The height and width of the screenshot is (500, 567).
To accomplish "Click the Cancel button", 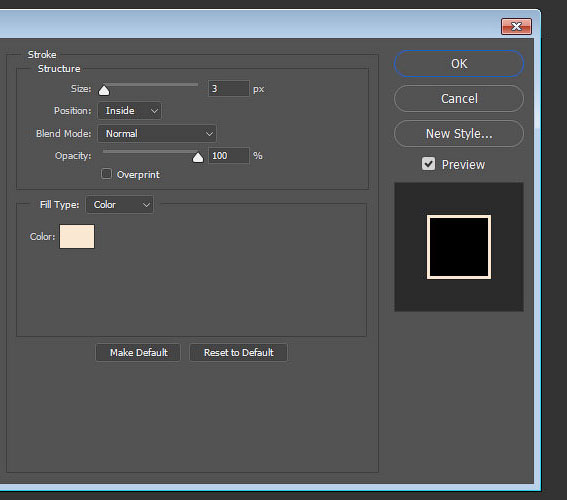I will pos(459,98).
